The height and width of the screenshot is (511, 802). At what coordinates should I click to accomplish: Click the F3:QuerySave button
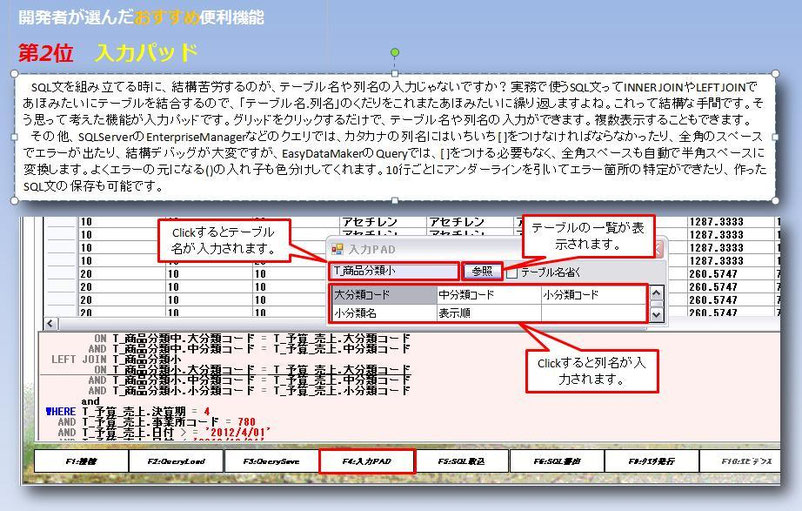pos(271,461)
